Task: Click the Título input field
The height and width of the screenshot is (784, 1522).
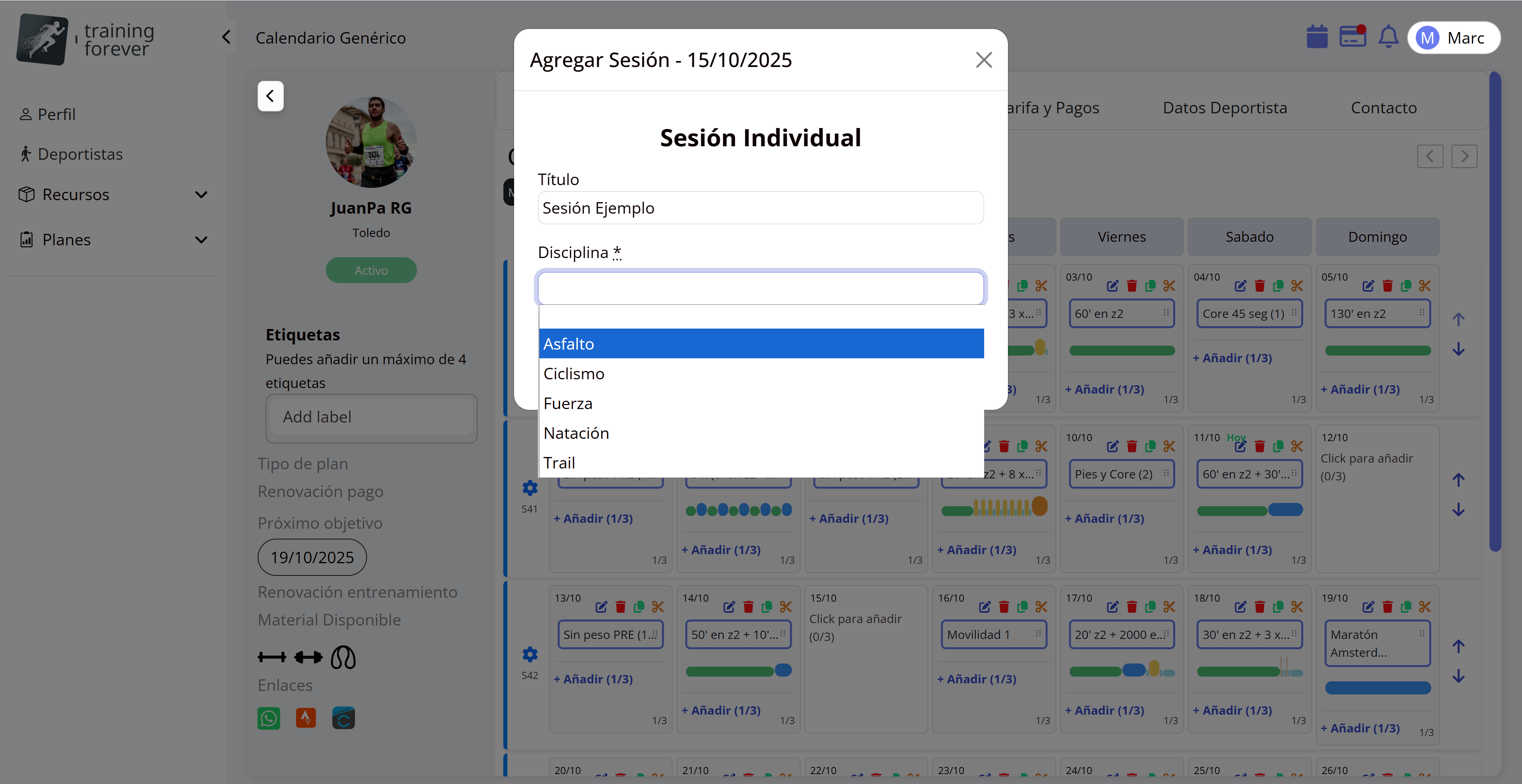Action: tap(760, 208)
